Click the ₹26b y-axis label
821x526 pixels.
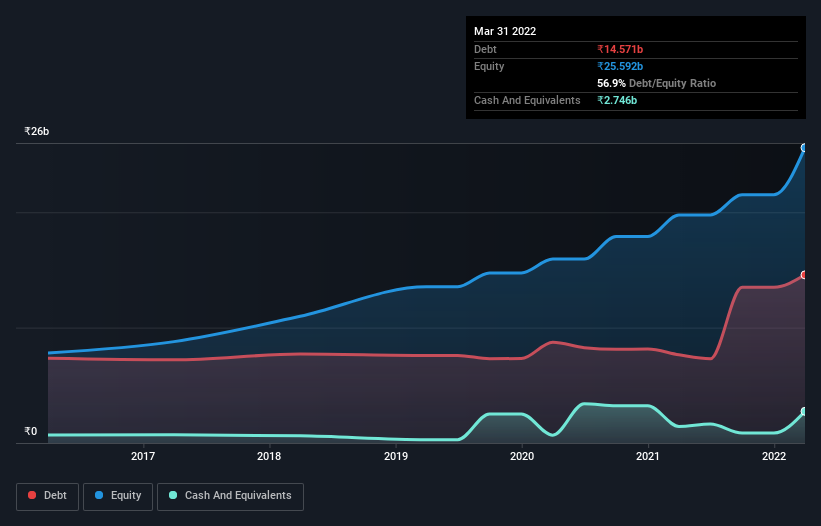point(37,131)
